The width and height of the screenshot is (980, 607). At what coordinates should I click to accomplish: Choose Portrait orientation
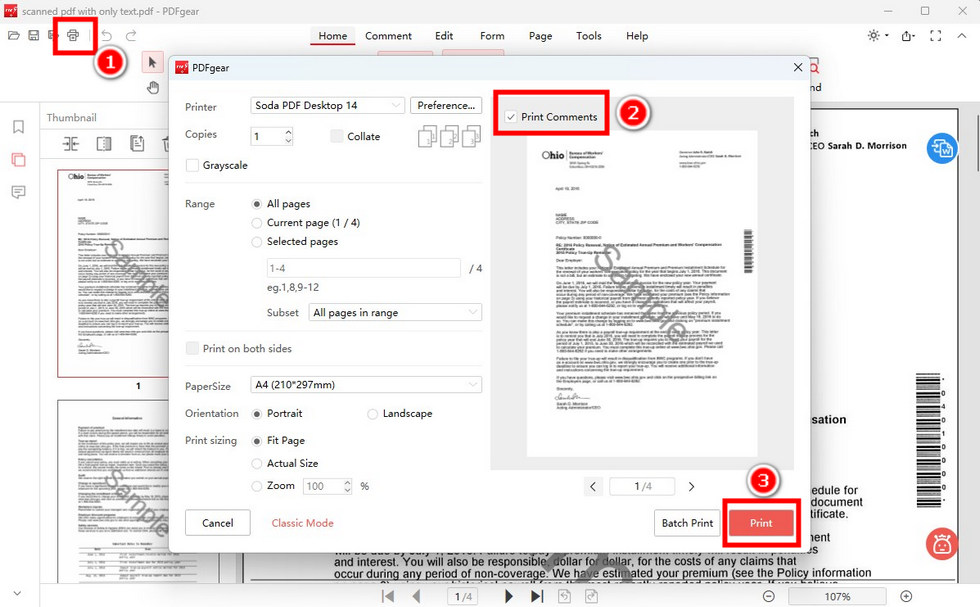pos(256,414)
